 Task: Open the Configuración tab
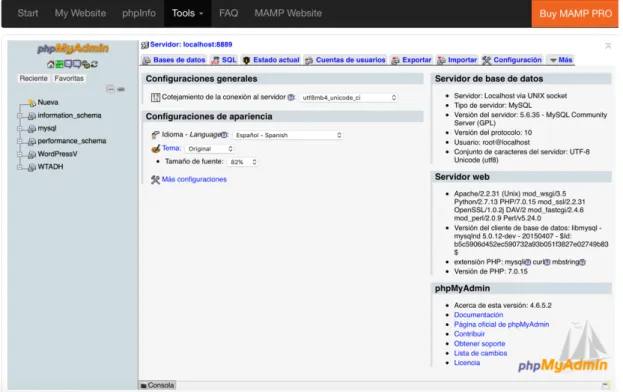(x=512, y=60)
